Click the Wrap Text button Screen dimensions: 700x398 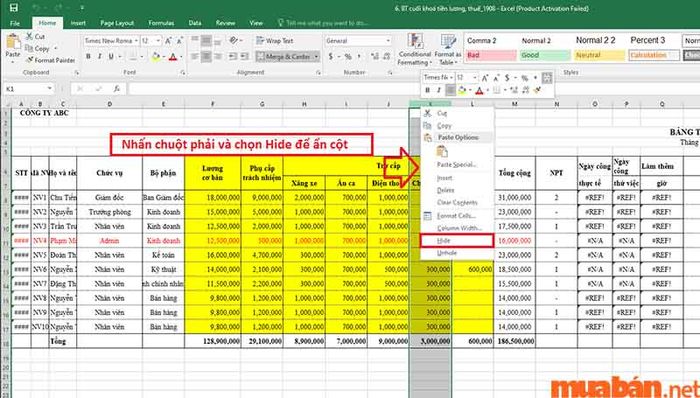click(275, 41)
